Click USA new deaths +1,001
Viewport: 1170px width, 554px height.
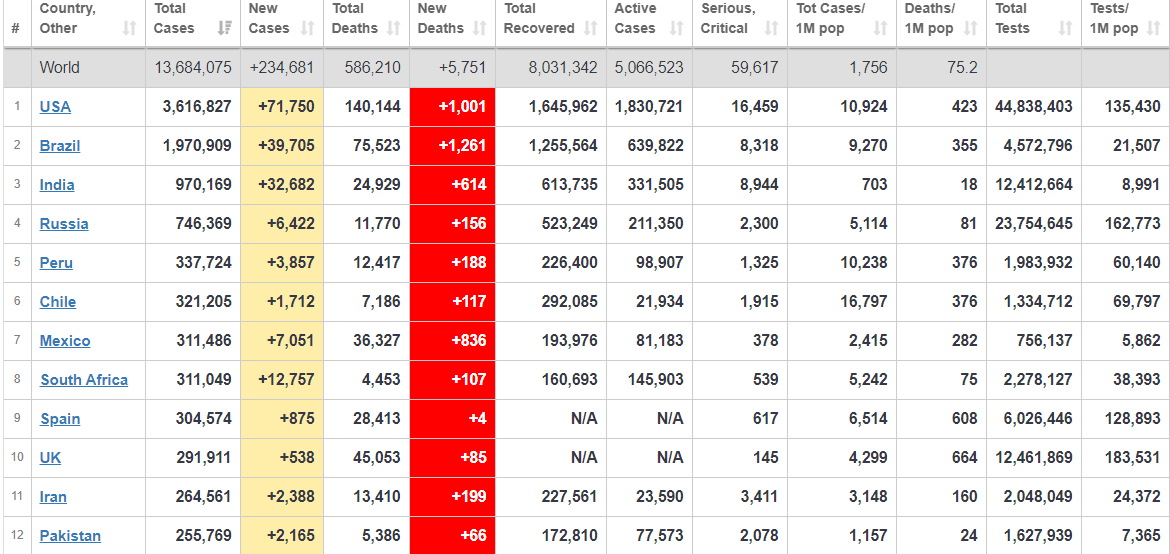[463, 107]
